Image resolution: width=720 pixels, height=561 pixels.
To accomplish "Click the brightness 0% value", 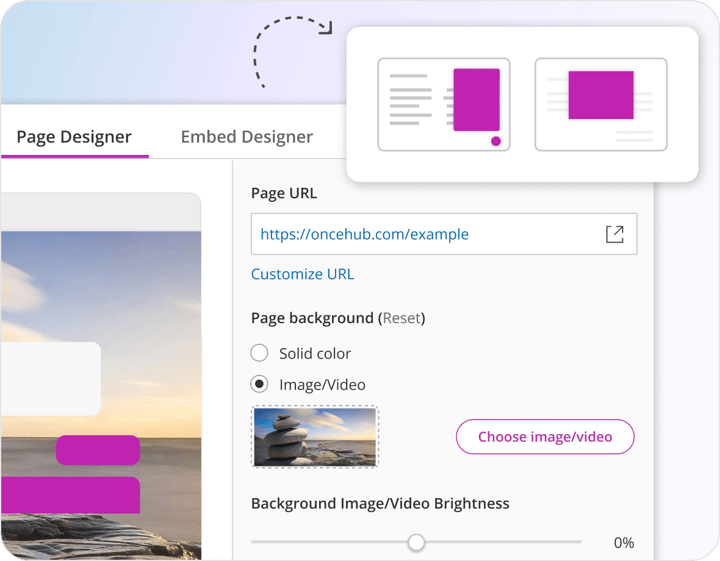I will (x=623, y=543).
